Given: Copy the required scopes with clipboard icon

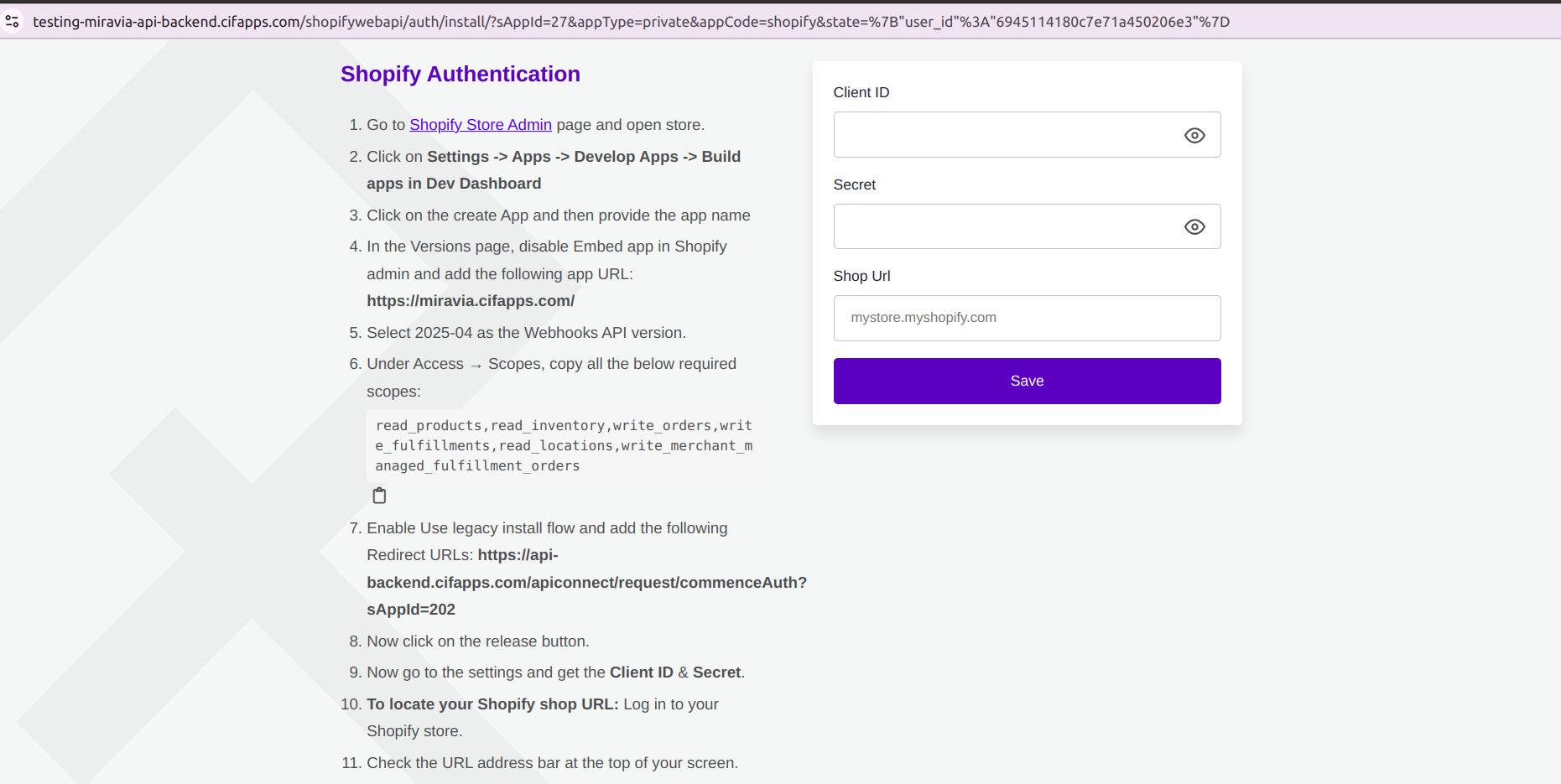Looking at the screenshot, I should [x=379, y=496].
